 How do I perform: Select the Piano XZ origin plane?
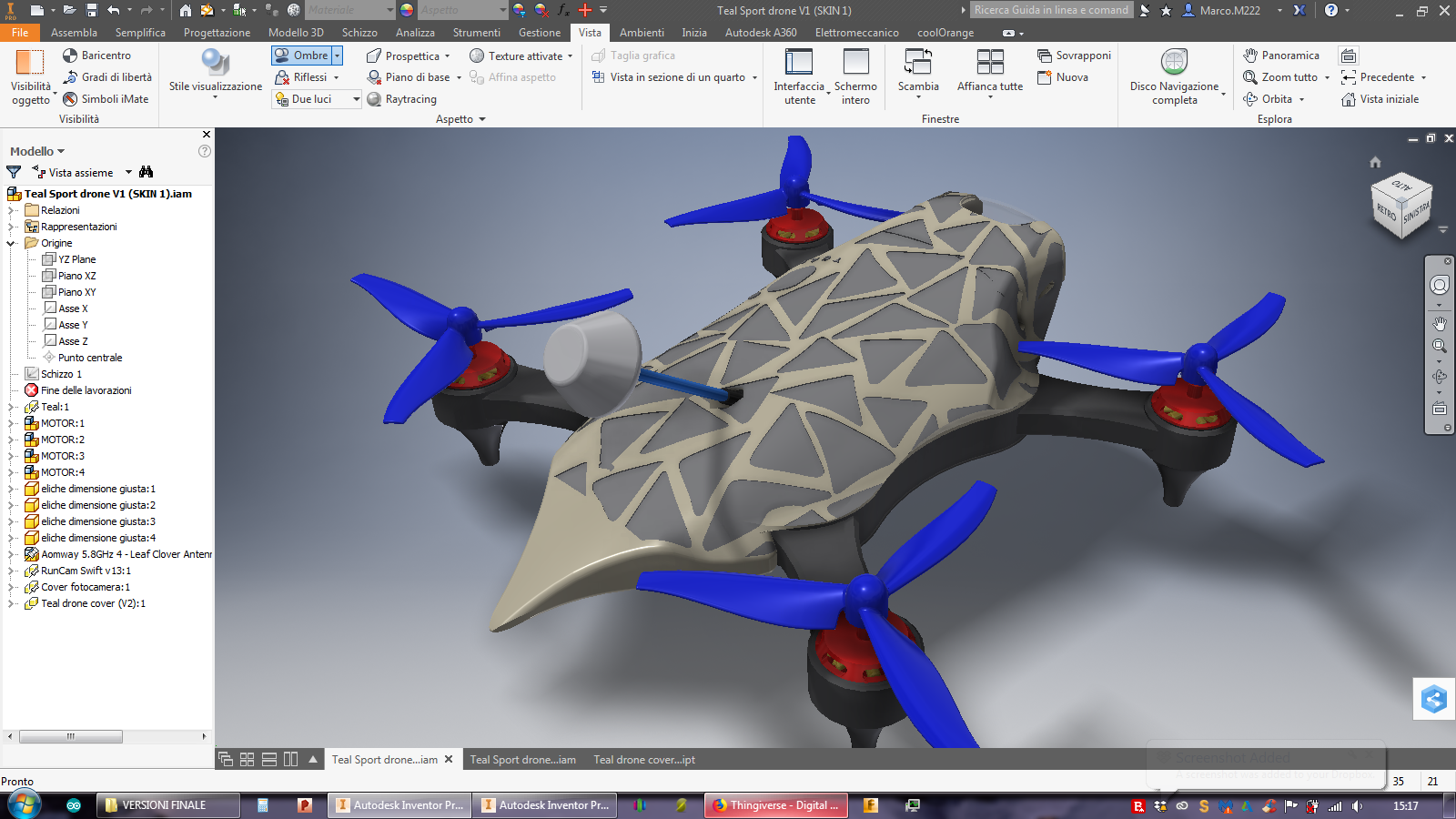[x=76, y=276]
